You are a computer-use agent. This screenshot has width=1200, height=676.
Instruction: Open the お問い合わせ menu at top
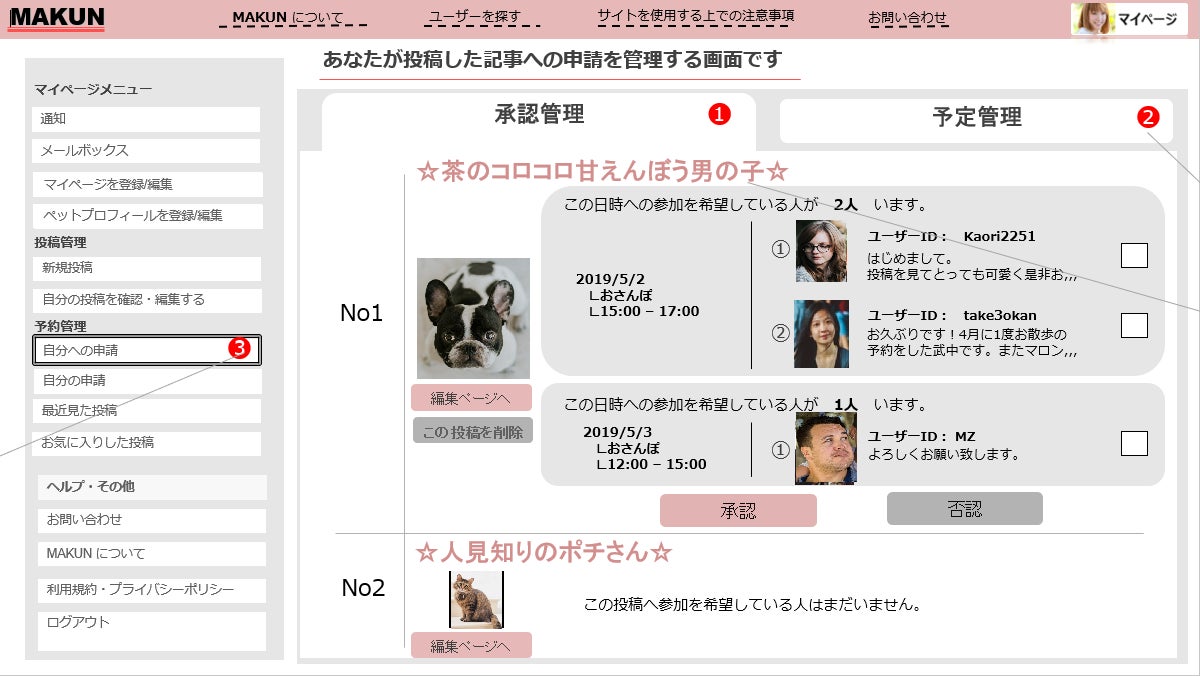pos(908,15)
